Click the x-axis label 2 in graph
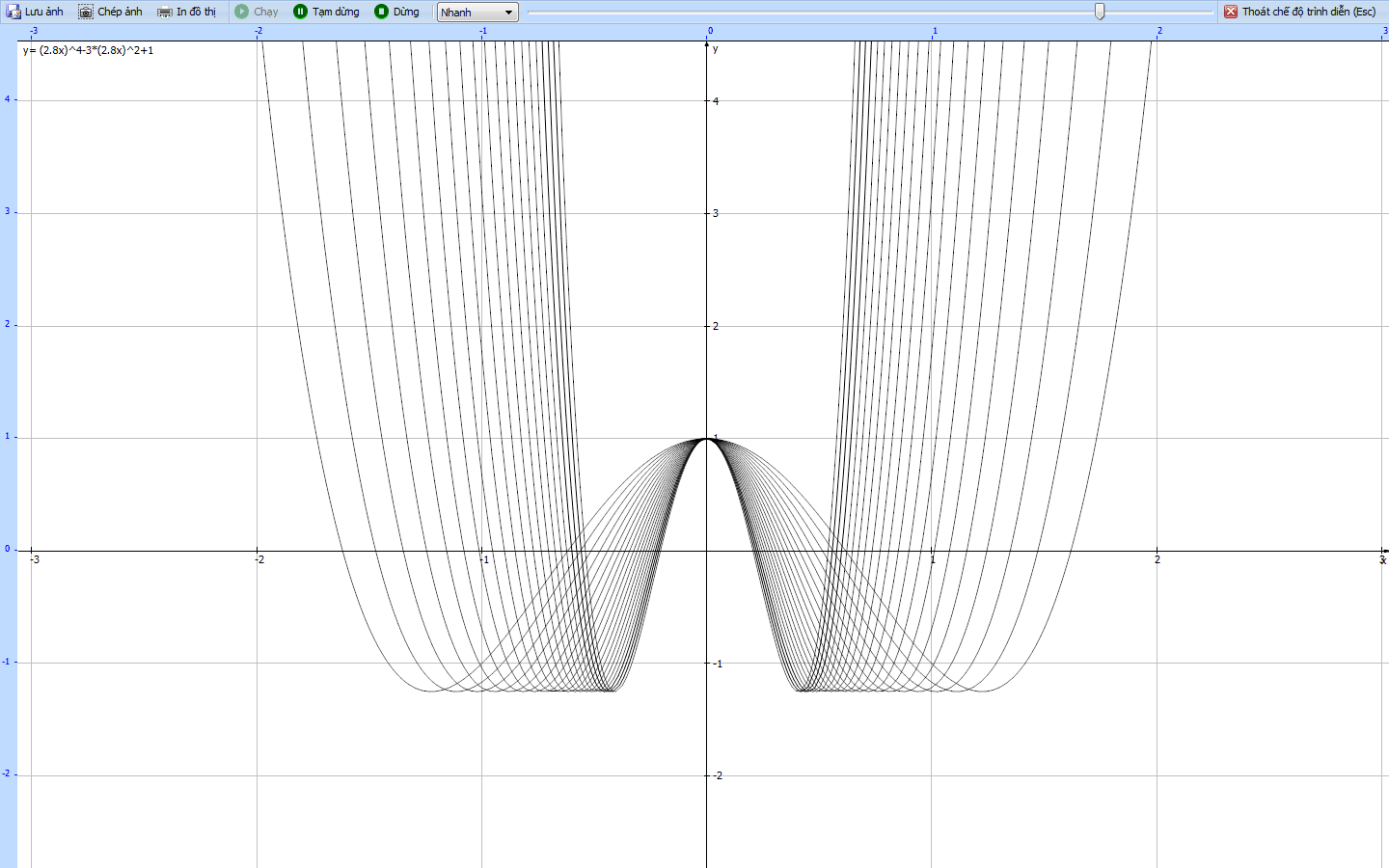 pyautogui.click(x=1157, y=559)
